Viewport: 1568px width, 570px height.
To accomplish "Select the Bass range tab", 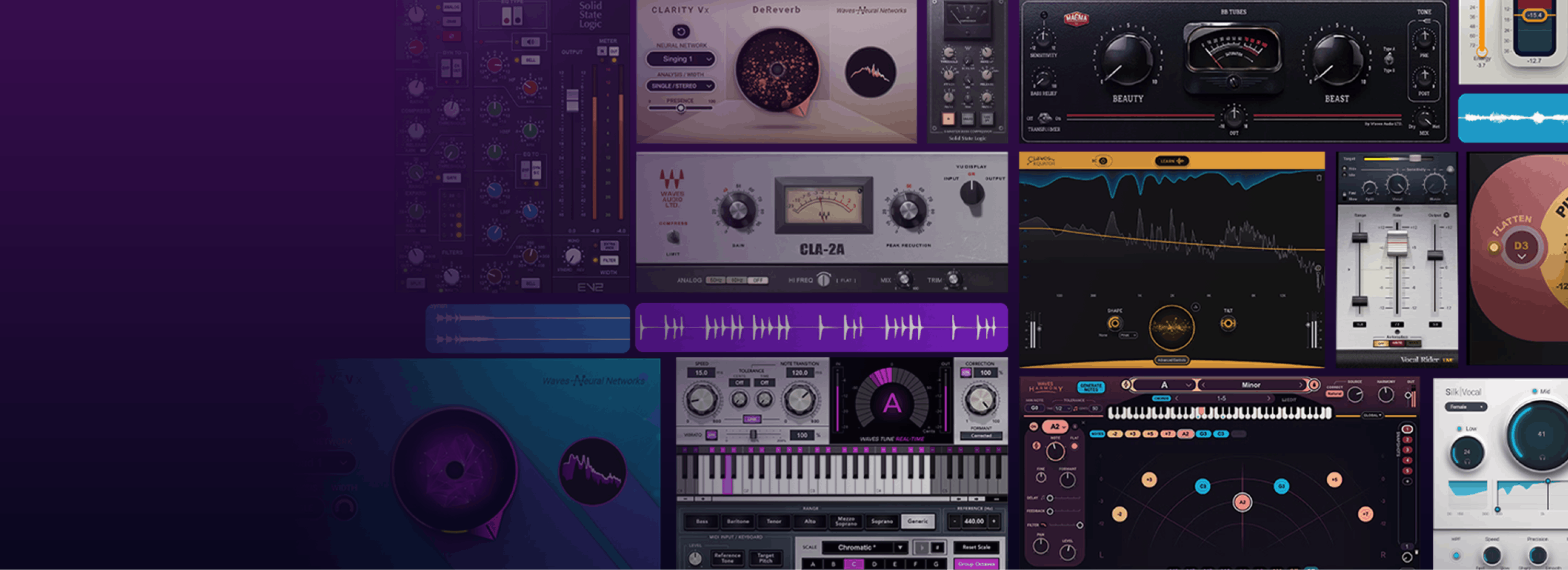I will [702, 522].
